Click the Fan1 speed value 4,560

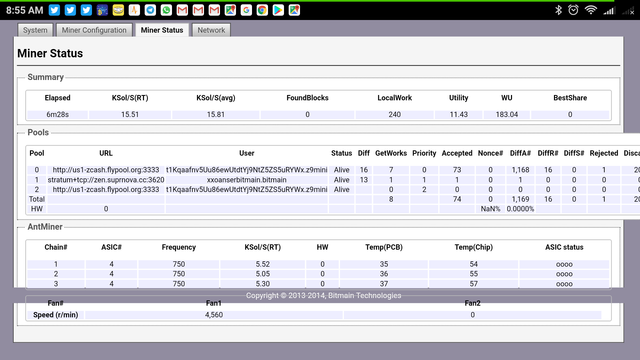(213, 315)
